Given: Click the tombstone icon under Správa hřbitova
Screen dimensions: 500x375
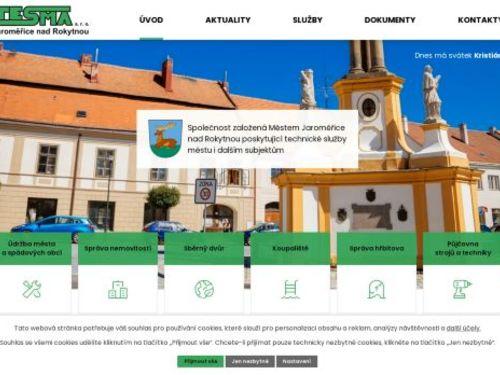Looking at the screenshot, I should coord(376,289).
